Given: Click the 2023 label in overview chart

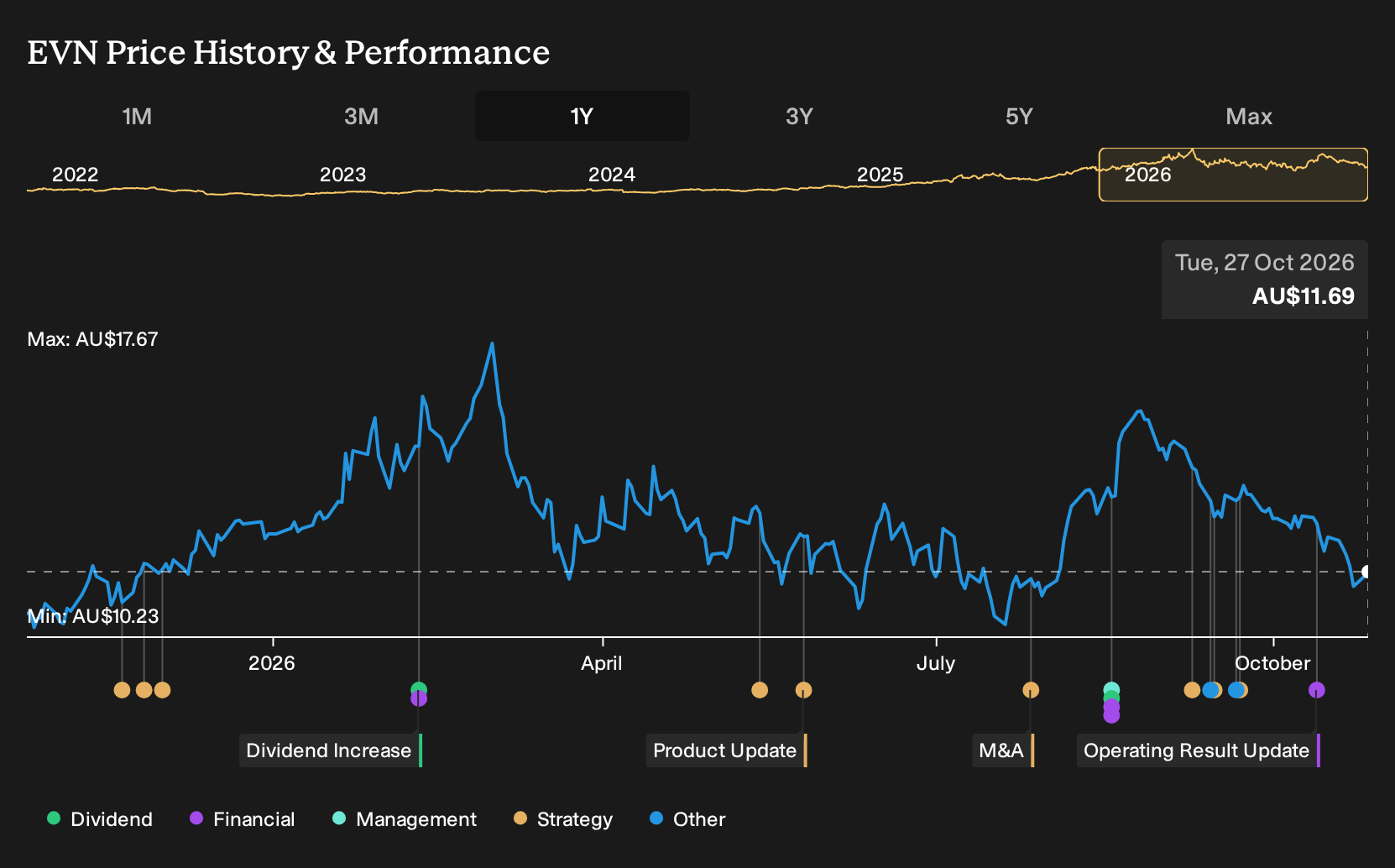Looking at the screenshot, I should 342,175.
